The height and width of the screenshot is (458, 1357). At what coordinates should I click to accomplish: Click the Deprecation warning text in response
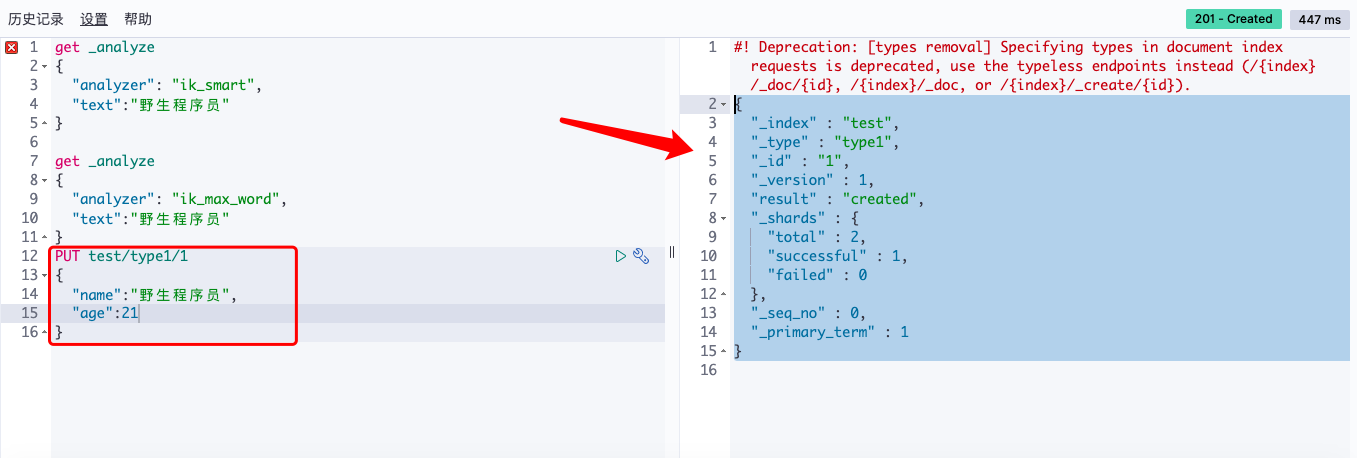tap(1025, 66)
